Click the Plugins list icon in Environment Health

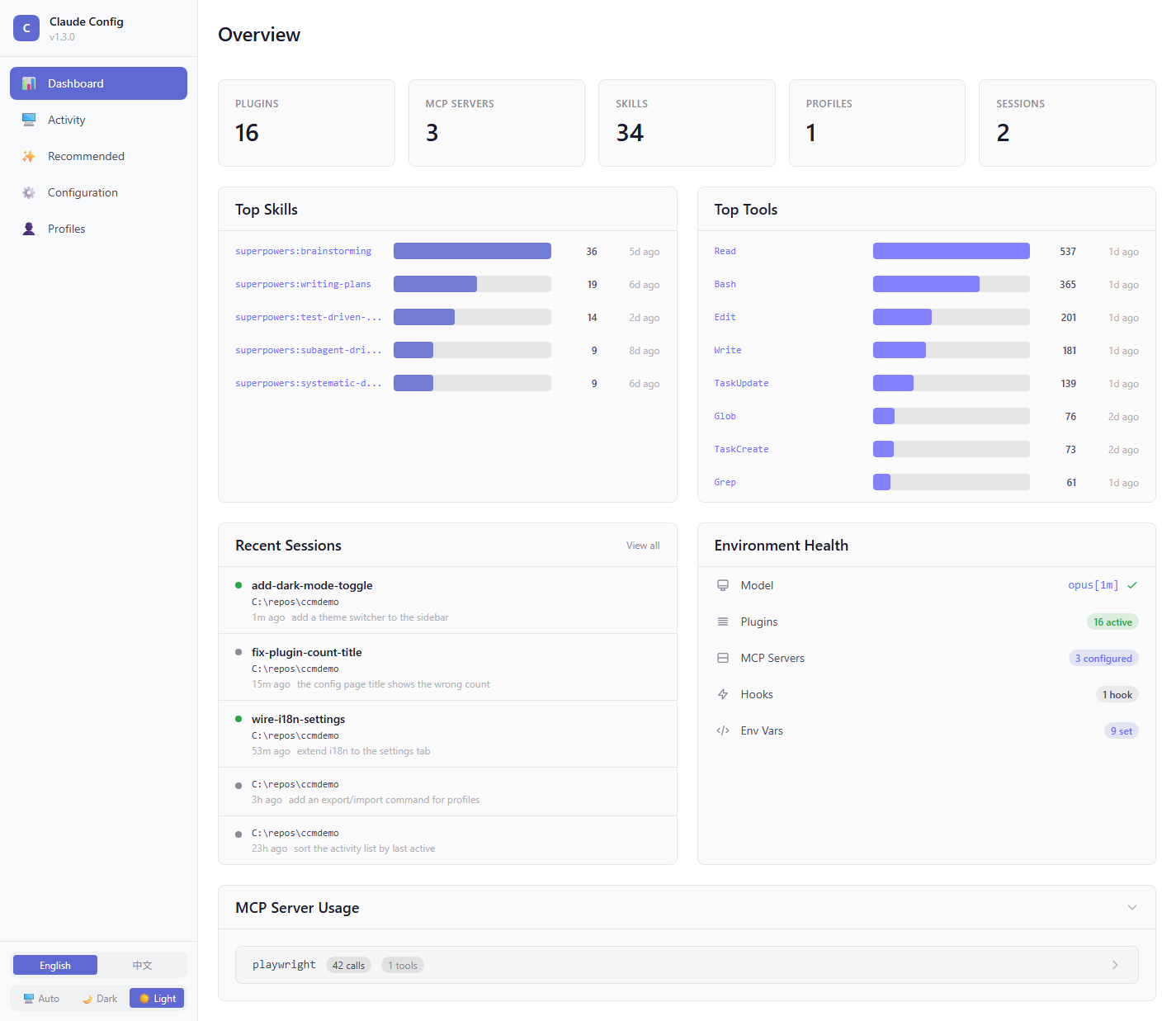[723, 622]
